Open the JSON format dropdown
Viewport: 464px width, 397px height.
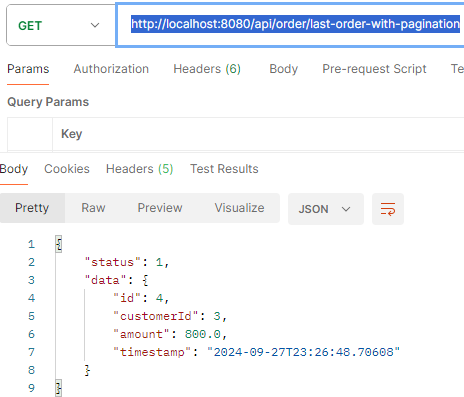click(x=326, y=209)
